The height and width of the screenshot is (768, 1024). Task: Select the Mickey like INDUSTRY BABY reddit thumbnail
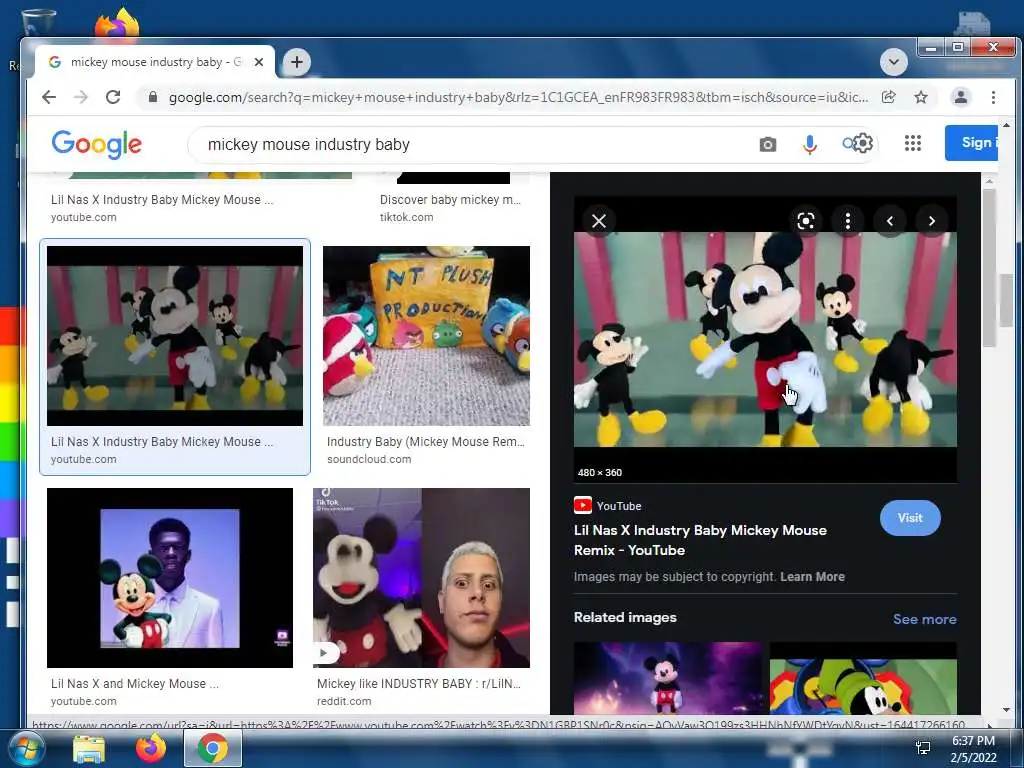point(421,578)
